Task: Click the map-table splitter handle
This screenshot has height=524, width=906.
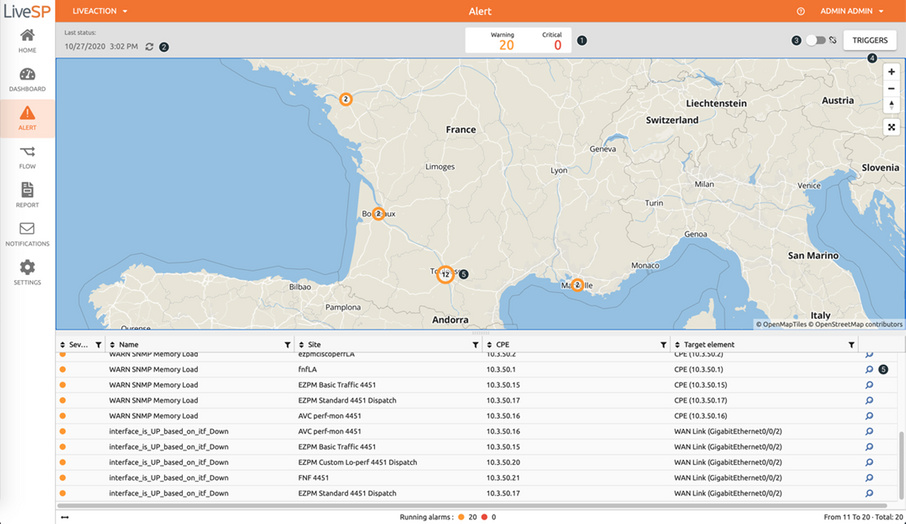Action: pyautogui.click(x=480, y=333)
